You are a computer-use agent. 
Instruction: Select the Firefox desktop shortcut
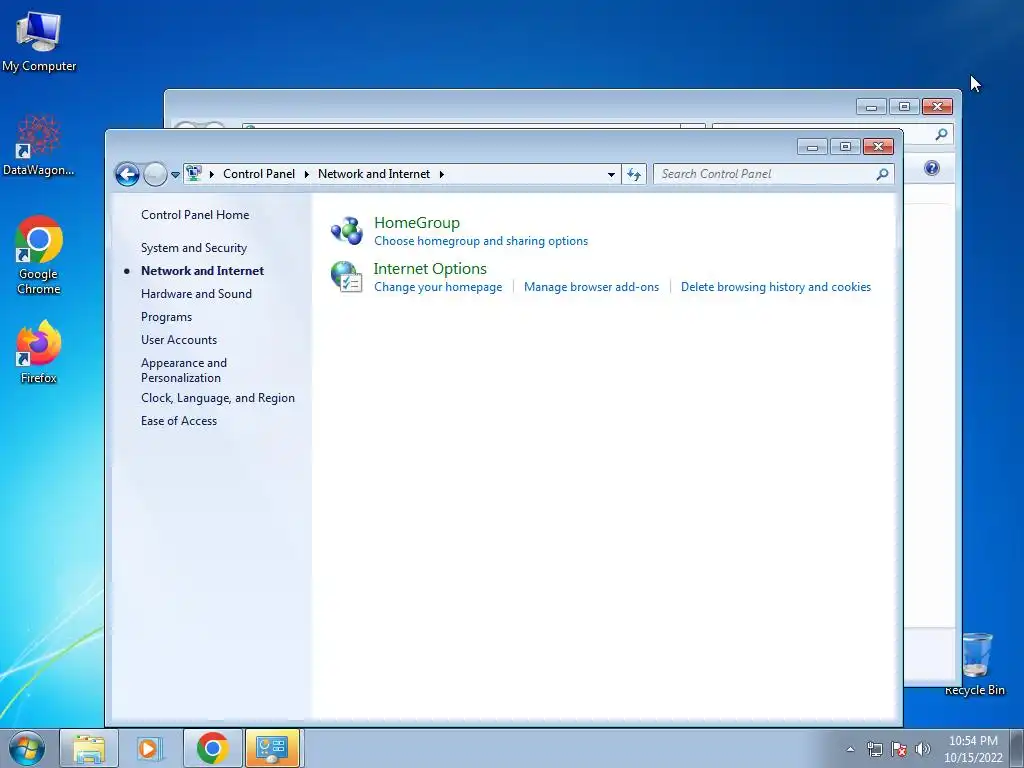(x=39, y=352)
